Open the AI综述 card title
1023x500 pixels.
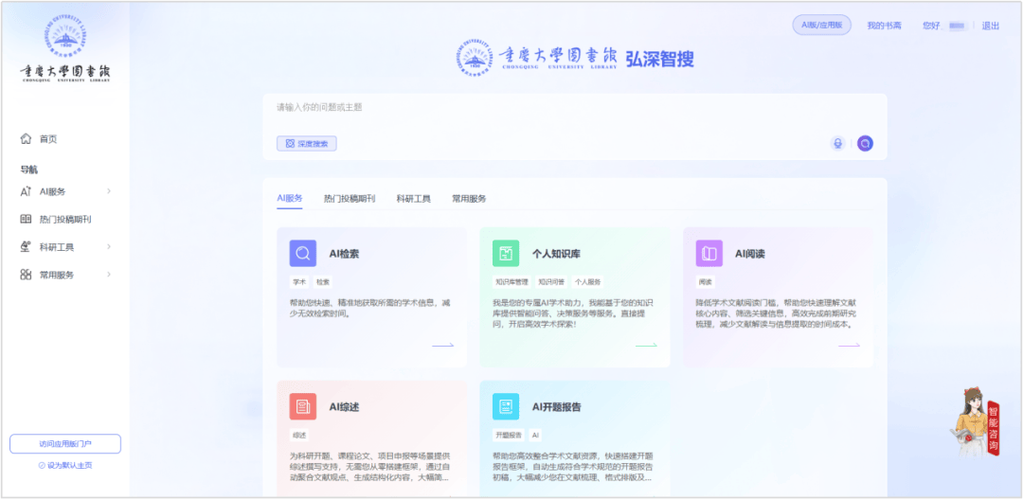[344, 407]
